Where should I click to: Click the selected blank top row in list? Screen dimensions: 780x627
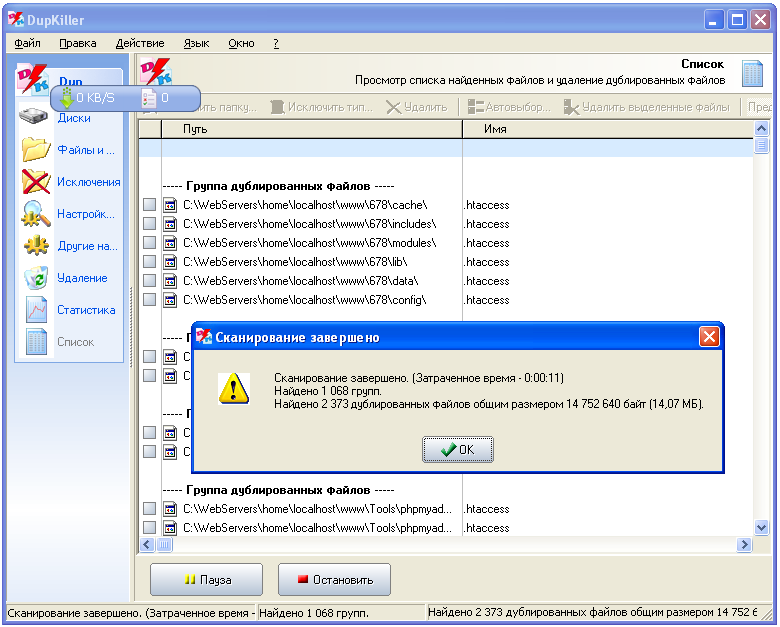coord(446,148)
